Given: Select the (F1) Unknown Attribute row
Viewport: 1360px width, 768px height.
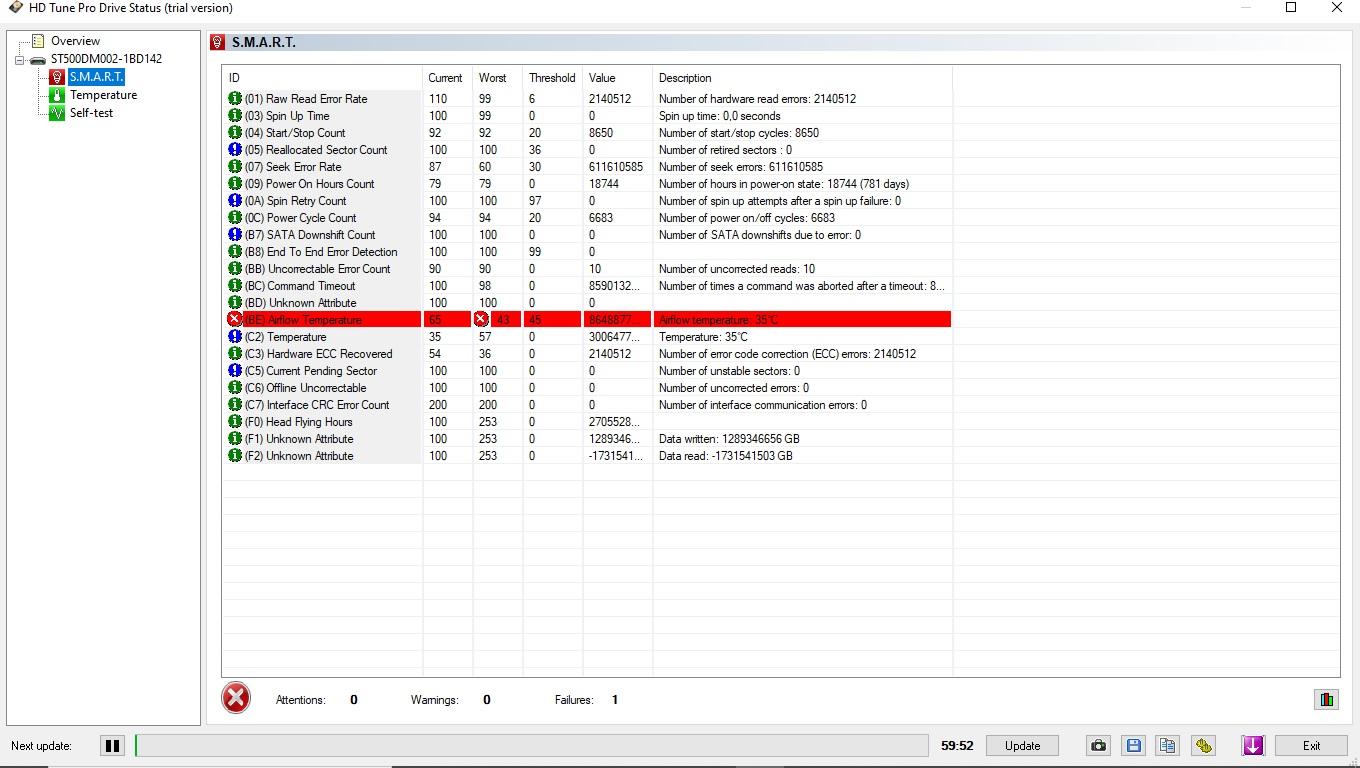Looking at the screenshot, I should pyautogui.click(x=587, y=439).
